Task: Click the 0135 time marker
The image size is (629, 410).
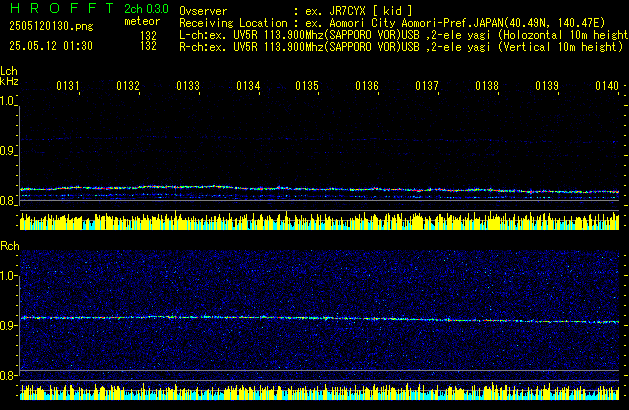Action: (x=307, y=86)
